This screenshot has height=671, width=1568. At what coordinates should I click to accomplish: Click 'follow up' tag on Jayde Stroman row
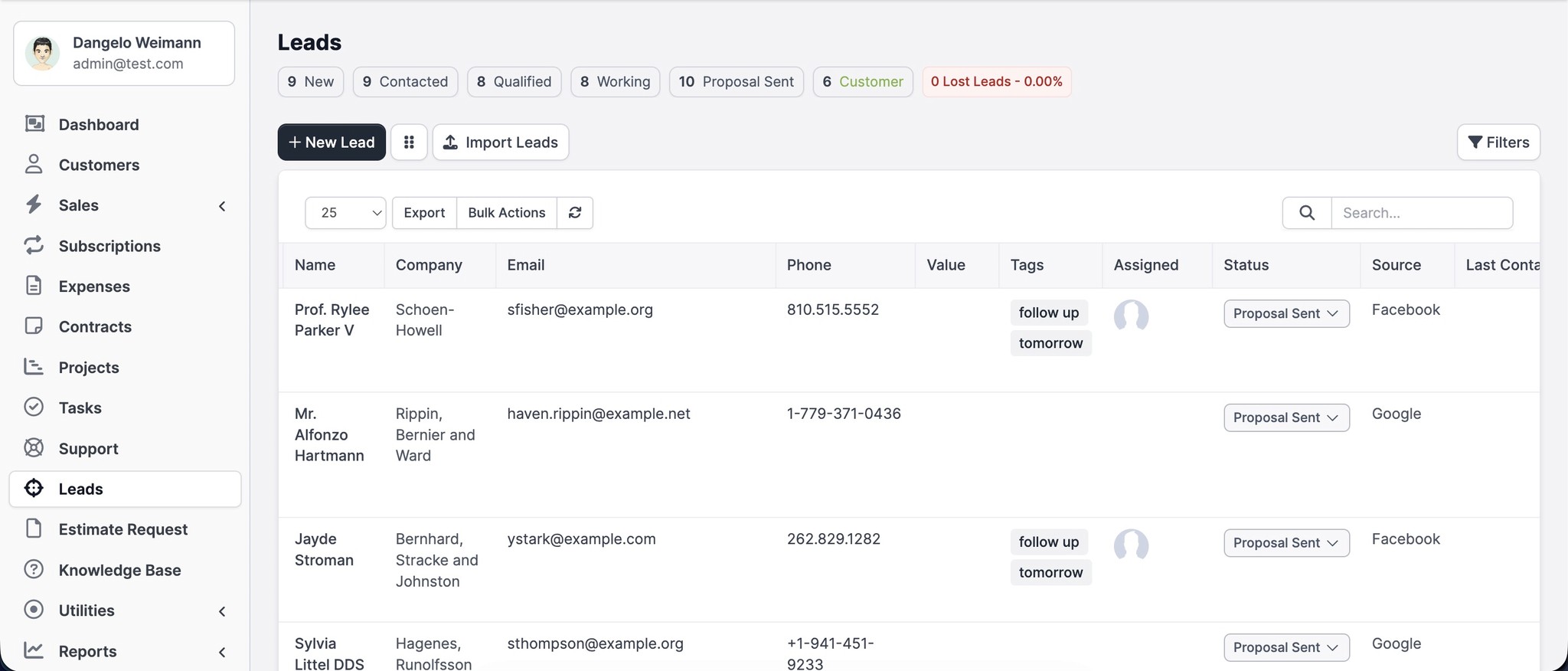1049,542
